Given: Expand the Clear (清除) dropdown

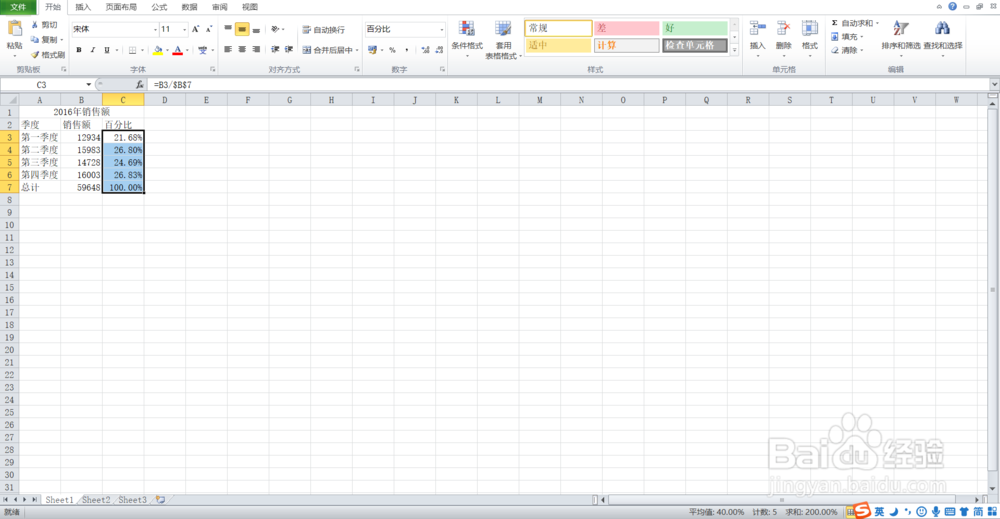Looking at the screenshot, I should pos(862,50).
